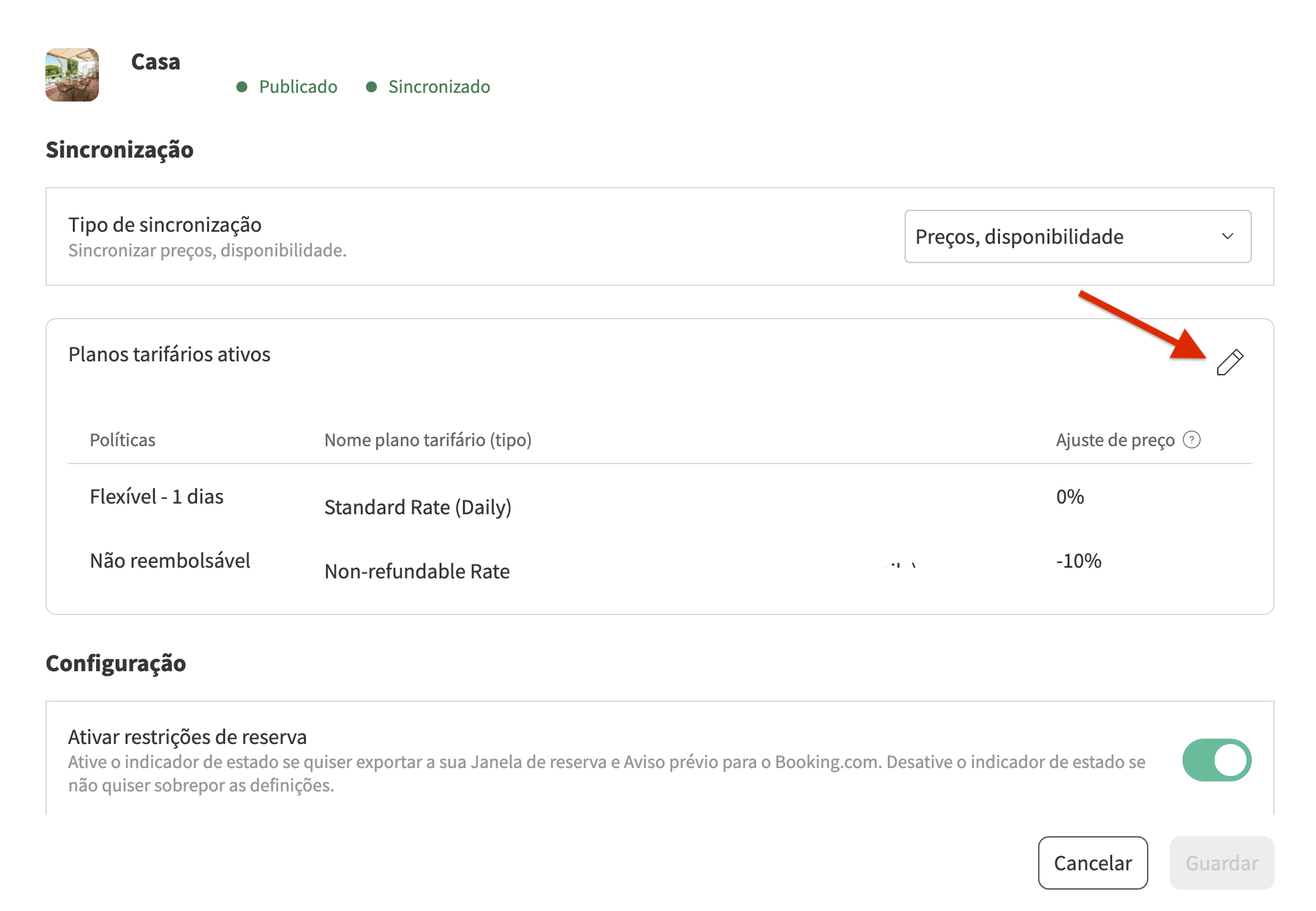Screen dimensions: 1316x911
Task: Click the 0% price adjustment value
Action: tap(1070, 496)
